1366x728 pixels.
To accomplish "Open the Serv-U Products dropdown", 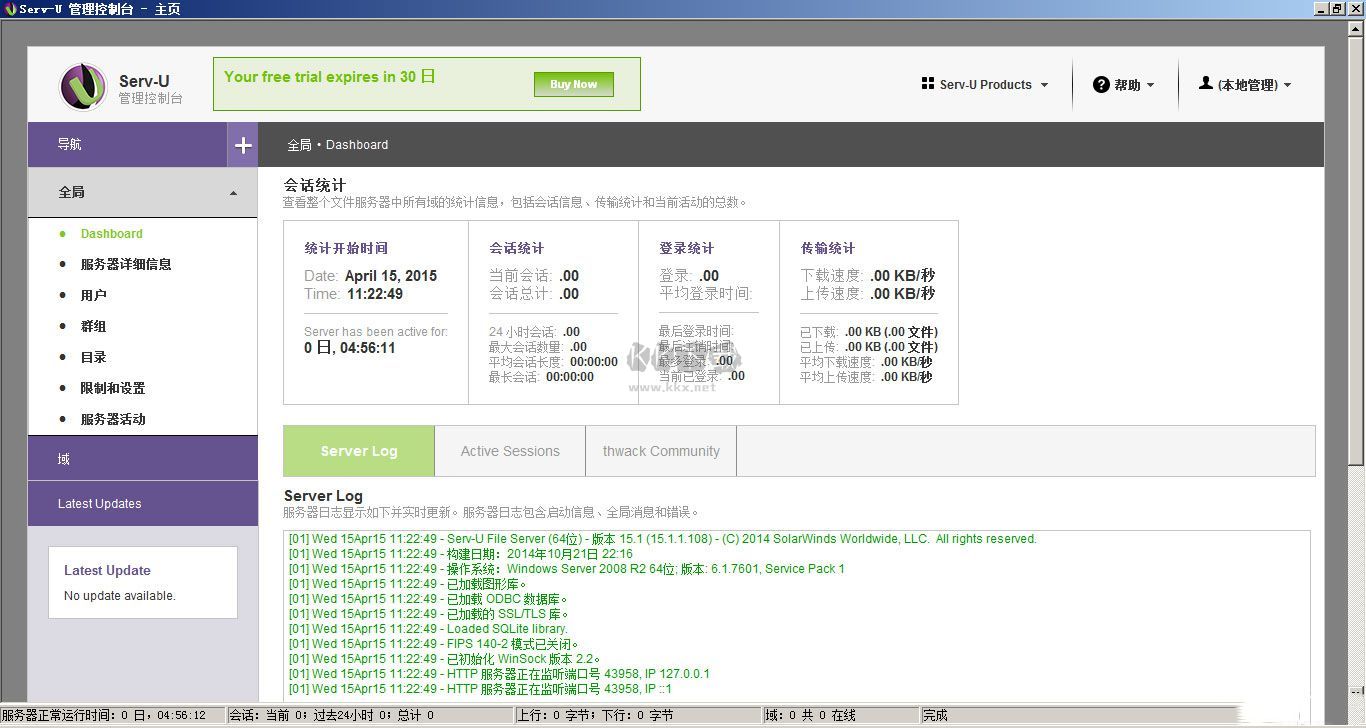I will pos(985,84).
